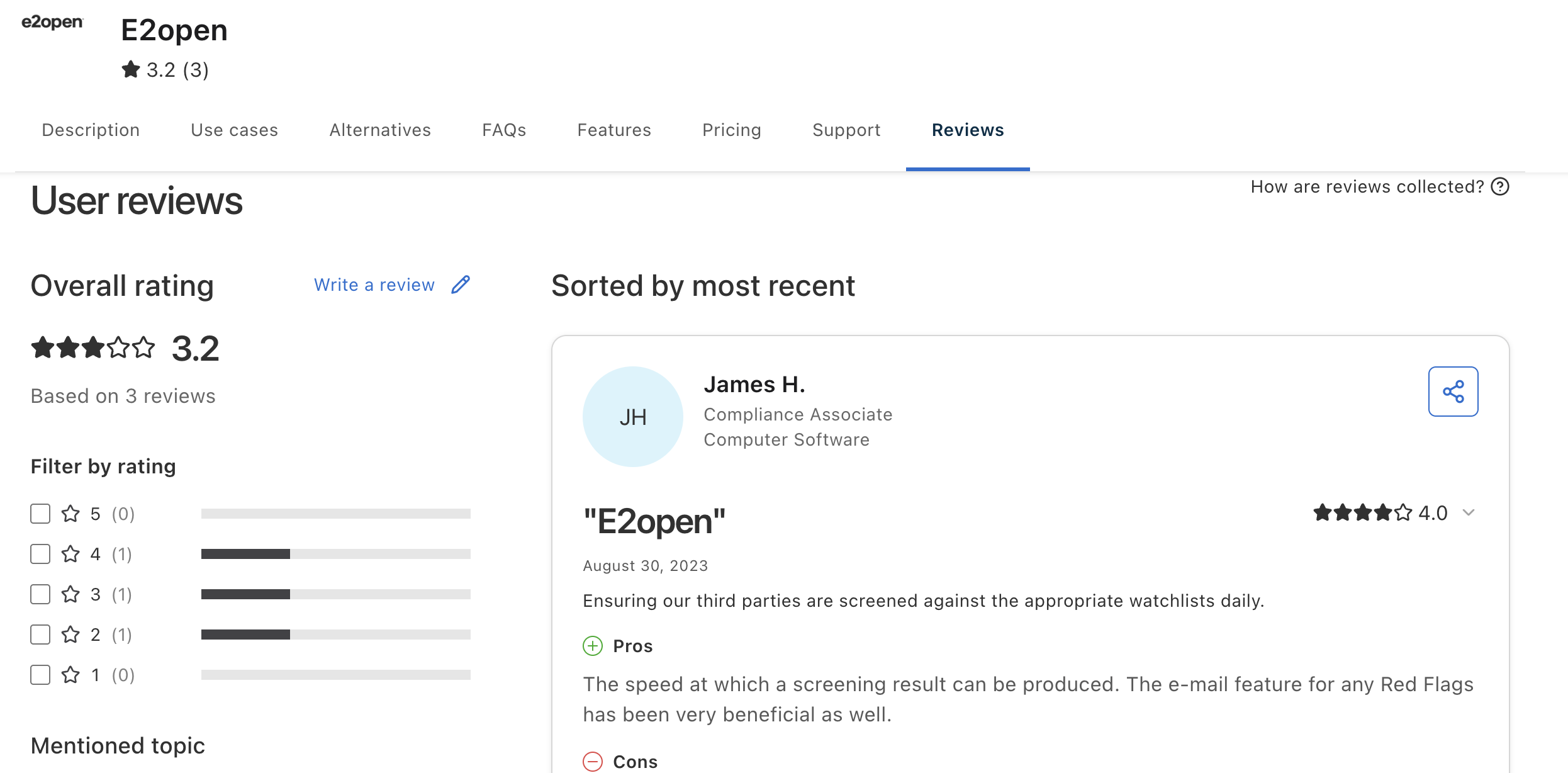Check the 5 star filter checkbox
Image resolution: width=1568 pixels, height=773 pixels.
click(40, 514)
